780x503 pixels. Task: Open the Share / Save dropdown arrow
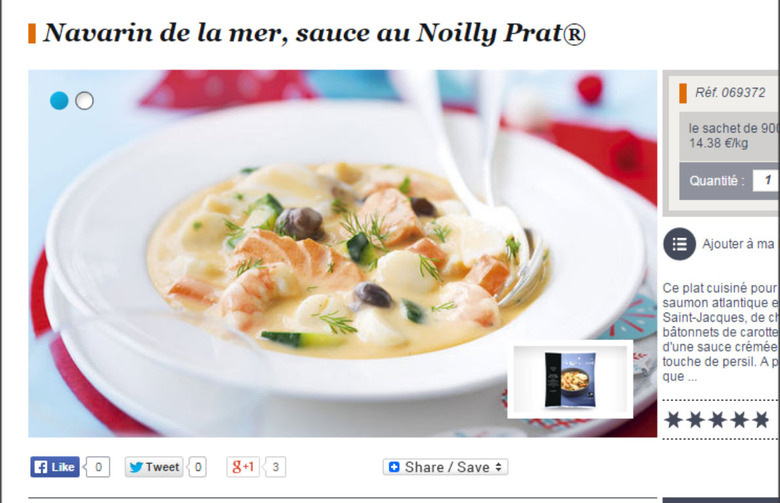(499, 467)
